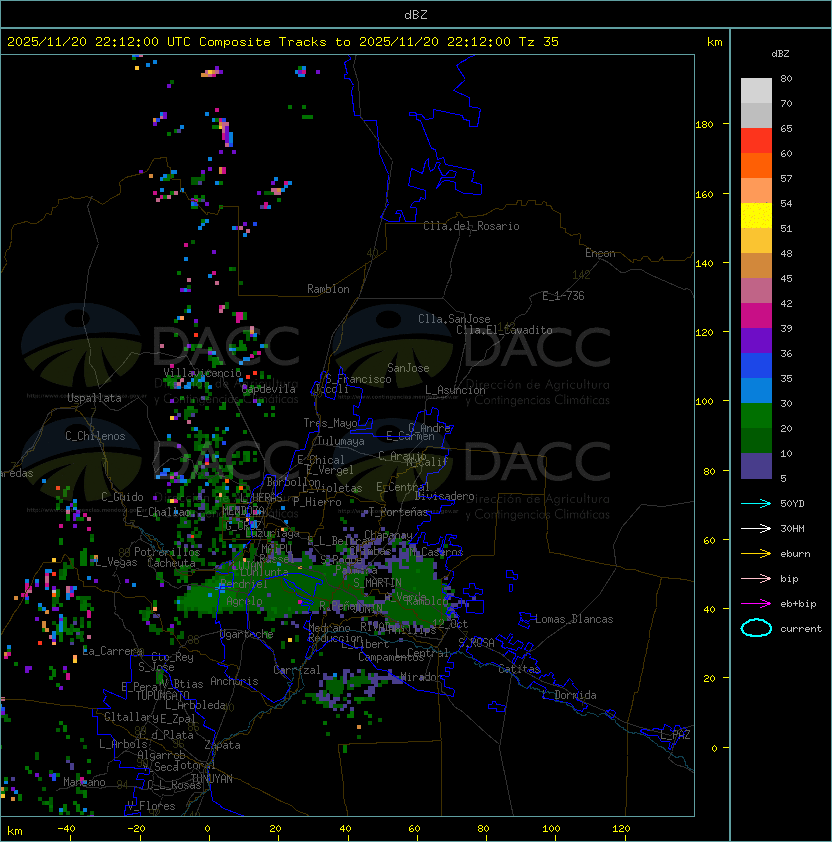Click the 'Anchoris' map label
832x842 pixels.
click(234, 681)
